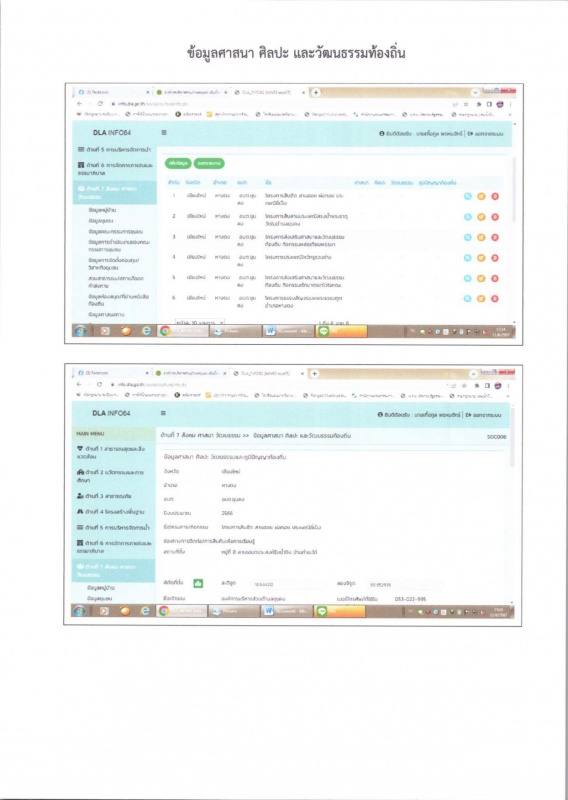The width and height of the screenshot is (568, 800).
Task: Click Windows Start orb in upper screenshot taskbar
Action: click(80, 331)
